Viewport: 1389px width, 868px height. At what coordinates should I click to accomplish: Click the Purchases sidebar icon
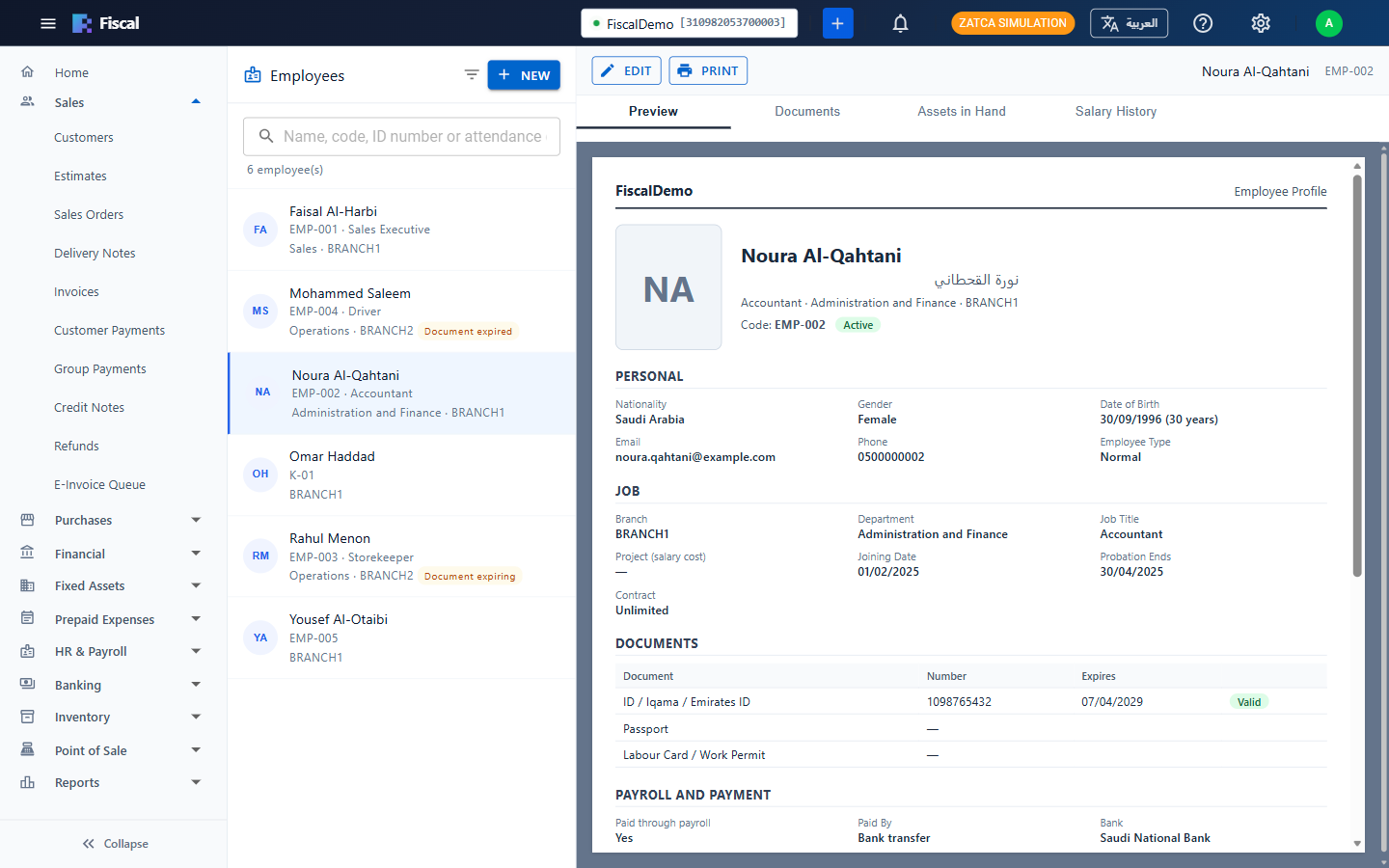[28, 520]
